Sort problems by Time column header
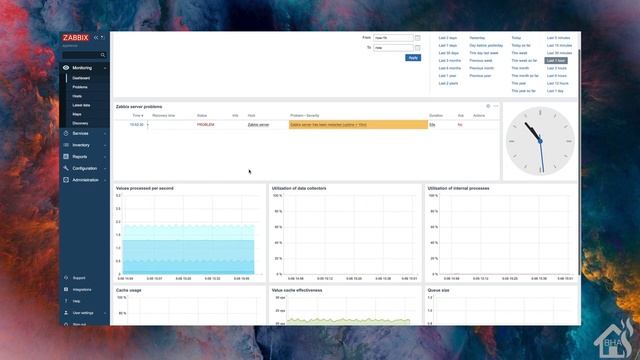This screenshot has width=640, height=360. [x=138, y=116]
